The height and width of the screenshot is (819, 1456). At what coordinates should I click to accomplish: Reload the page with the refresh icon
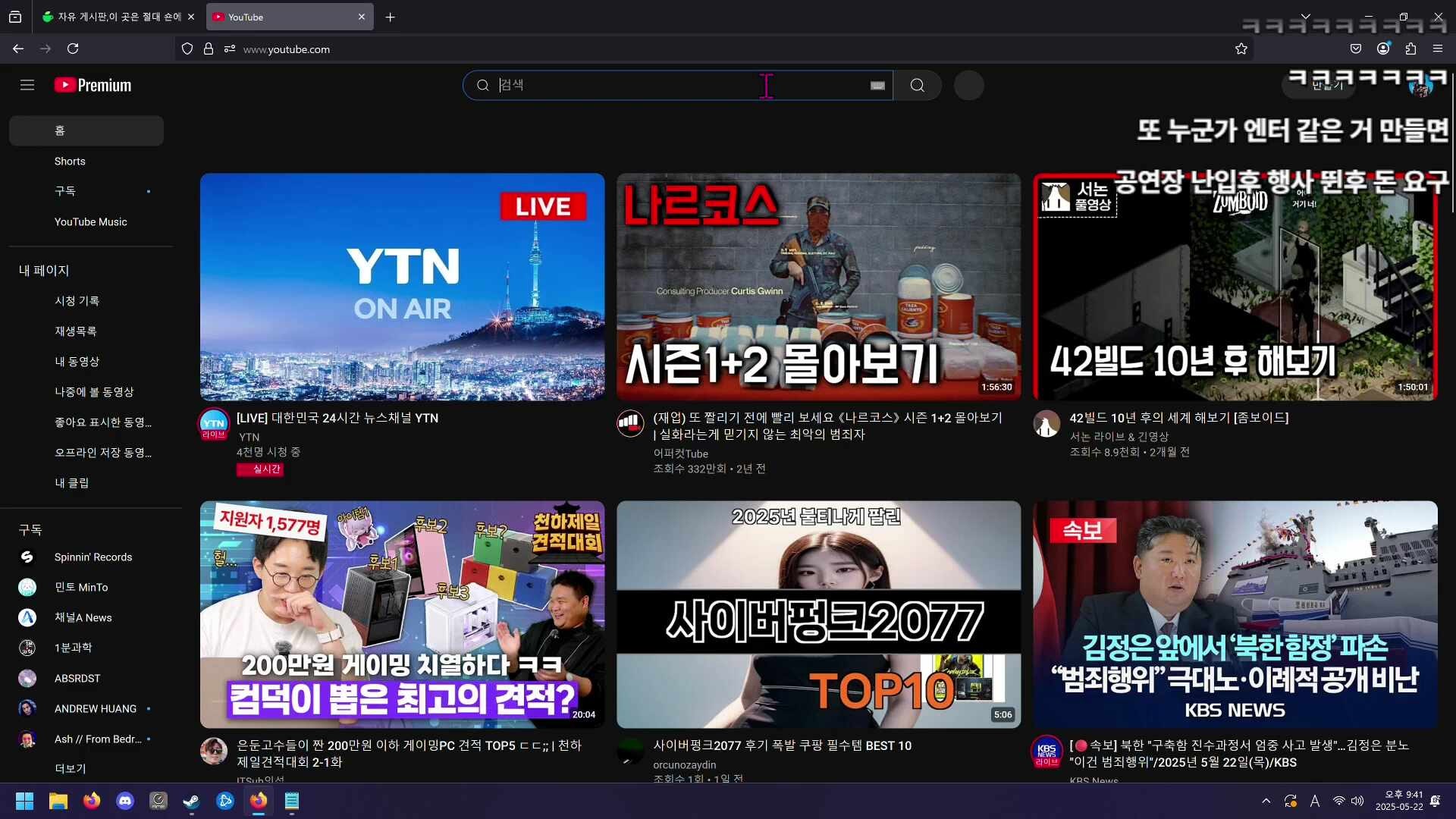point(73,49)
